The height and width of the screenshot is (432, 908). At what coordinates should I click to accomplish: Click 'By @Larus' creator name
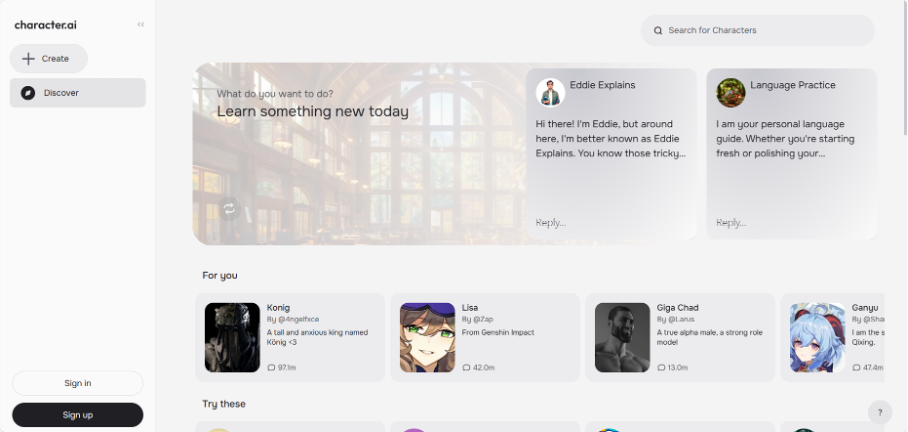point(676,320)
